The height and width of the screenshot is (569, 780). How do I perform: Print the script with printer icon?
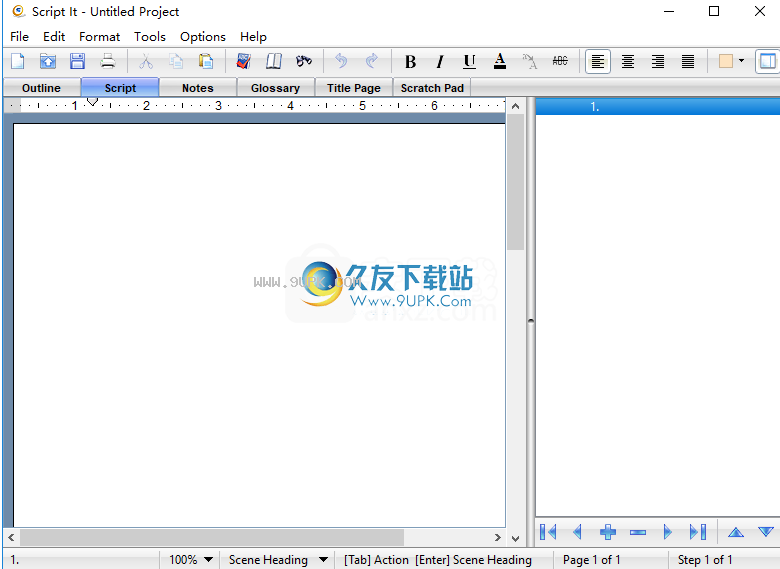click(107, 62)
